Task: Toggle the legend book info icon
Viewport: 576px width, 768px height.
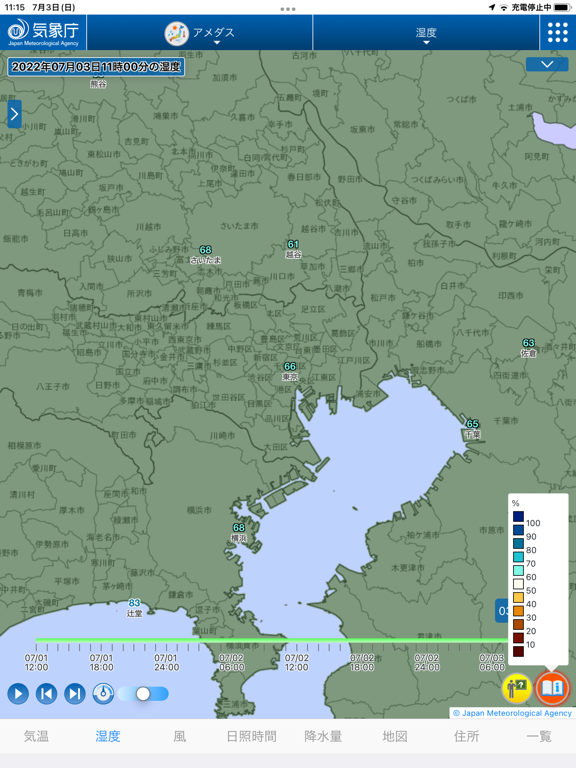Action: click(552, 688)
